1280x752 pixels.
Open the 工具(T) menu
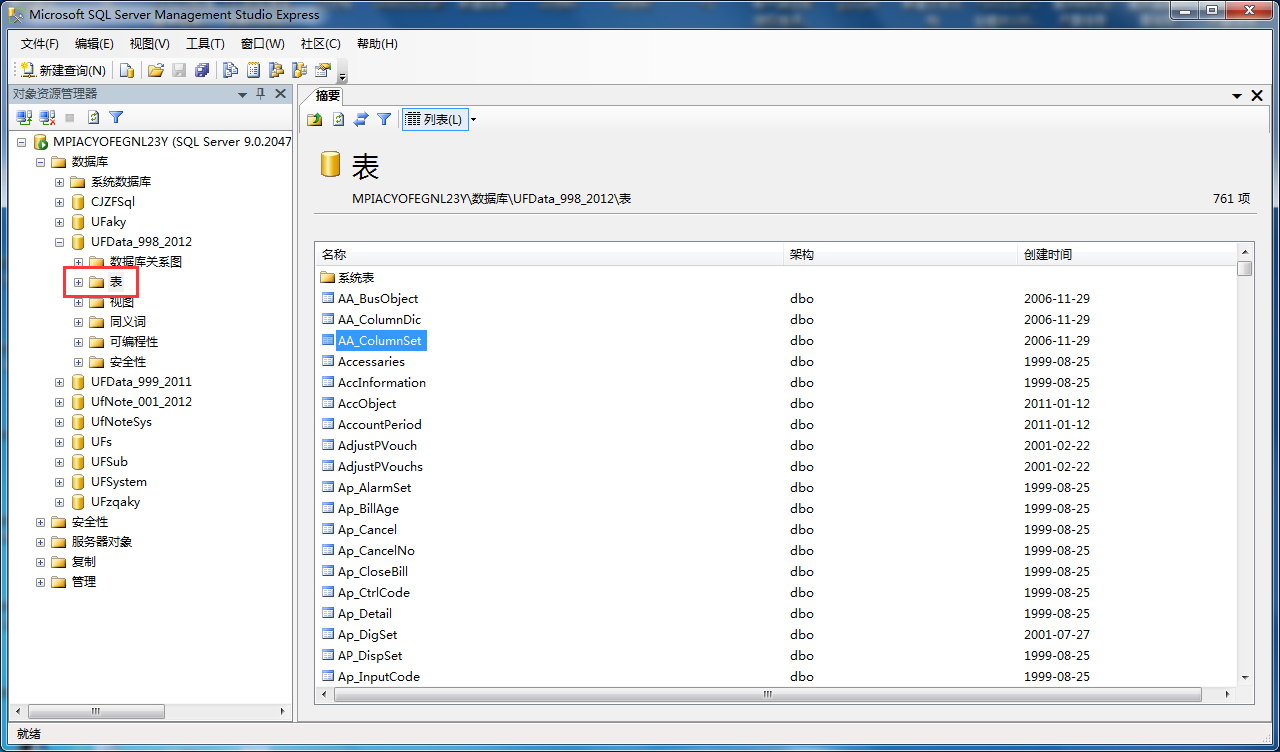207,43
